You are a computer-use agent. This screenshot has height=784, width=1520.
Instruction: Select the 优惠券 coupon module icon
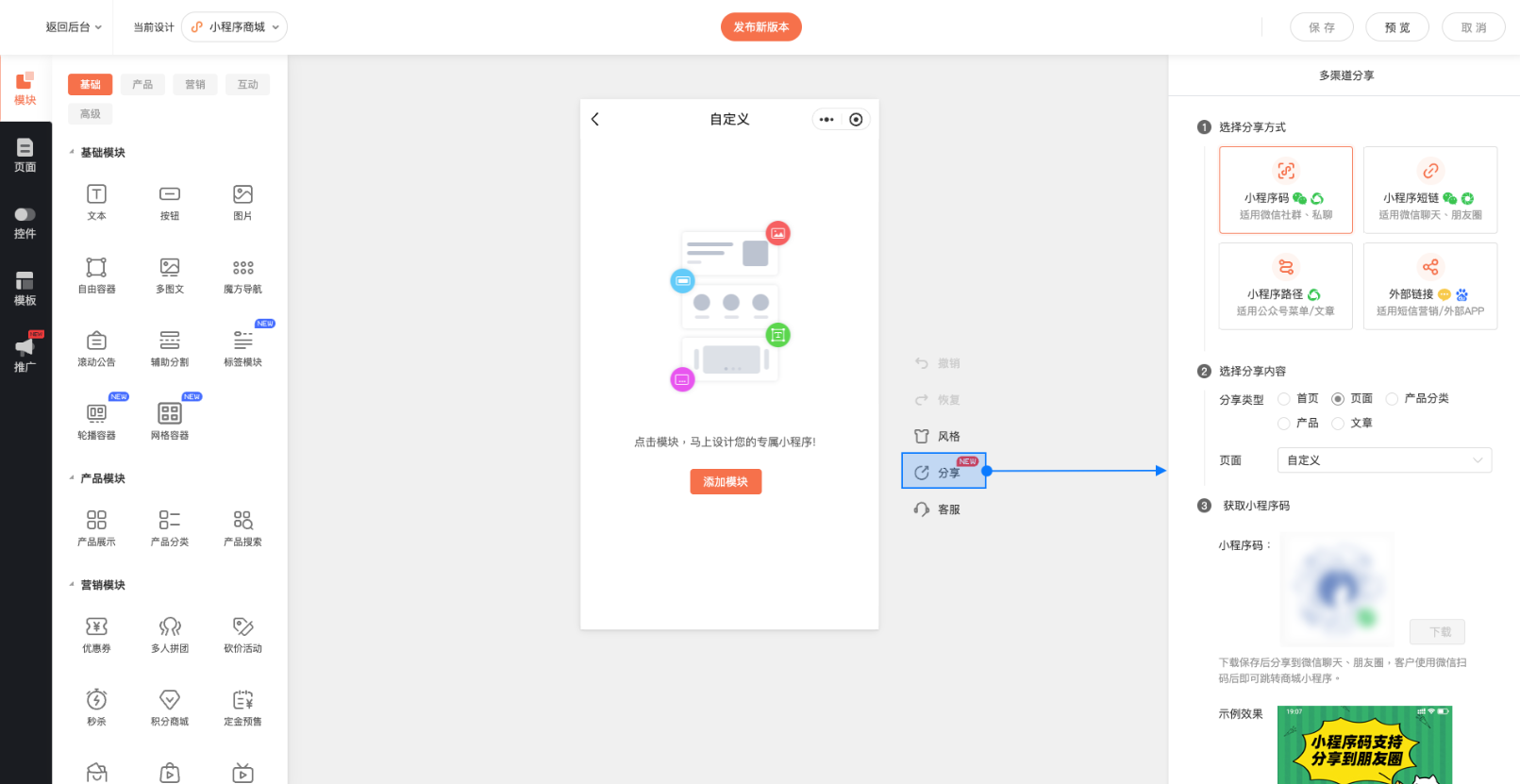(x=96, y=627)
